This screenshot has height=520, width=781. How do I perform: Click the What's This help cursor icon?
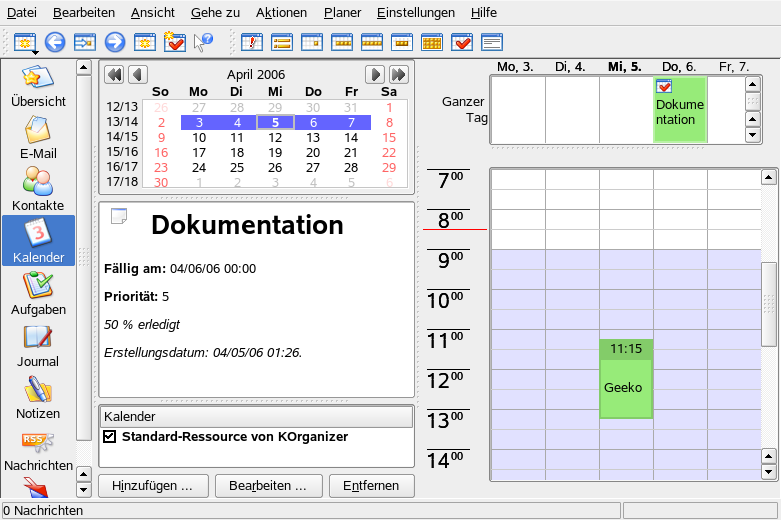(x=203, y=42)
